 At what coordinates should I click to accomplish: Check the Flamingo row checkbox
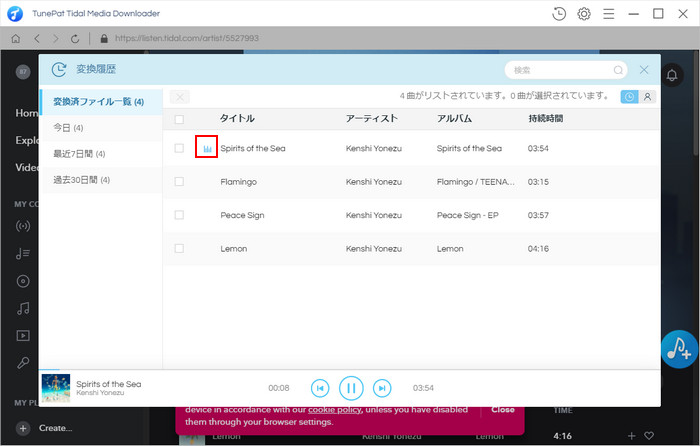(x=179, y=181)
